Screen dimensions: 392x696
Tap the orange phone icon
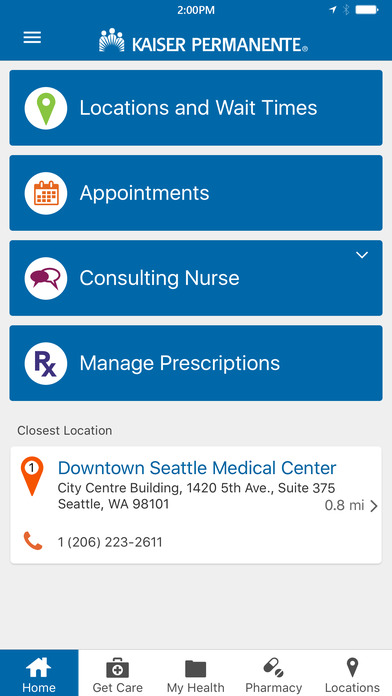[33, 542]
